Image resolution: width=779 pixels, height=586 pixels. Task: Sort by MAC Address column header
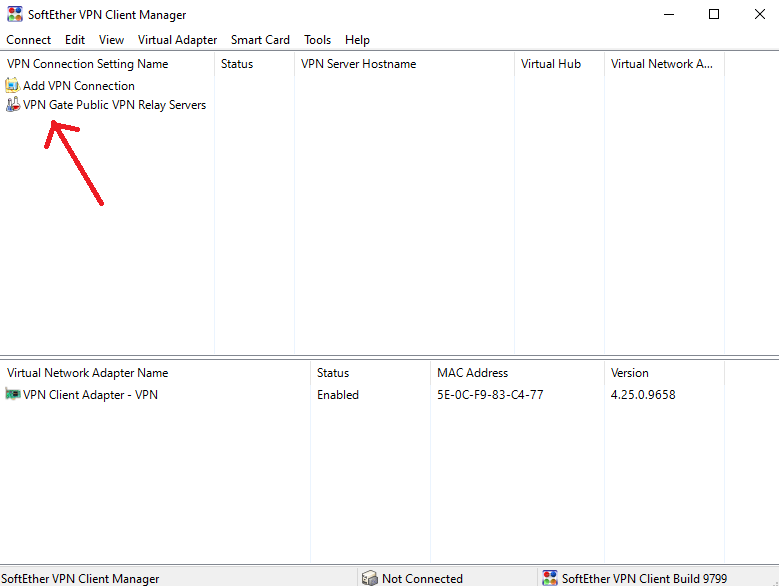pyautogui.click(x=518, y=372)
